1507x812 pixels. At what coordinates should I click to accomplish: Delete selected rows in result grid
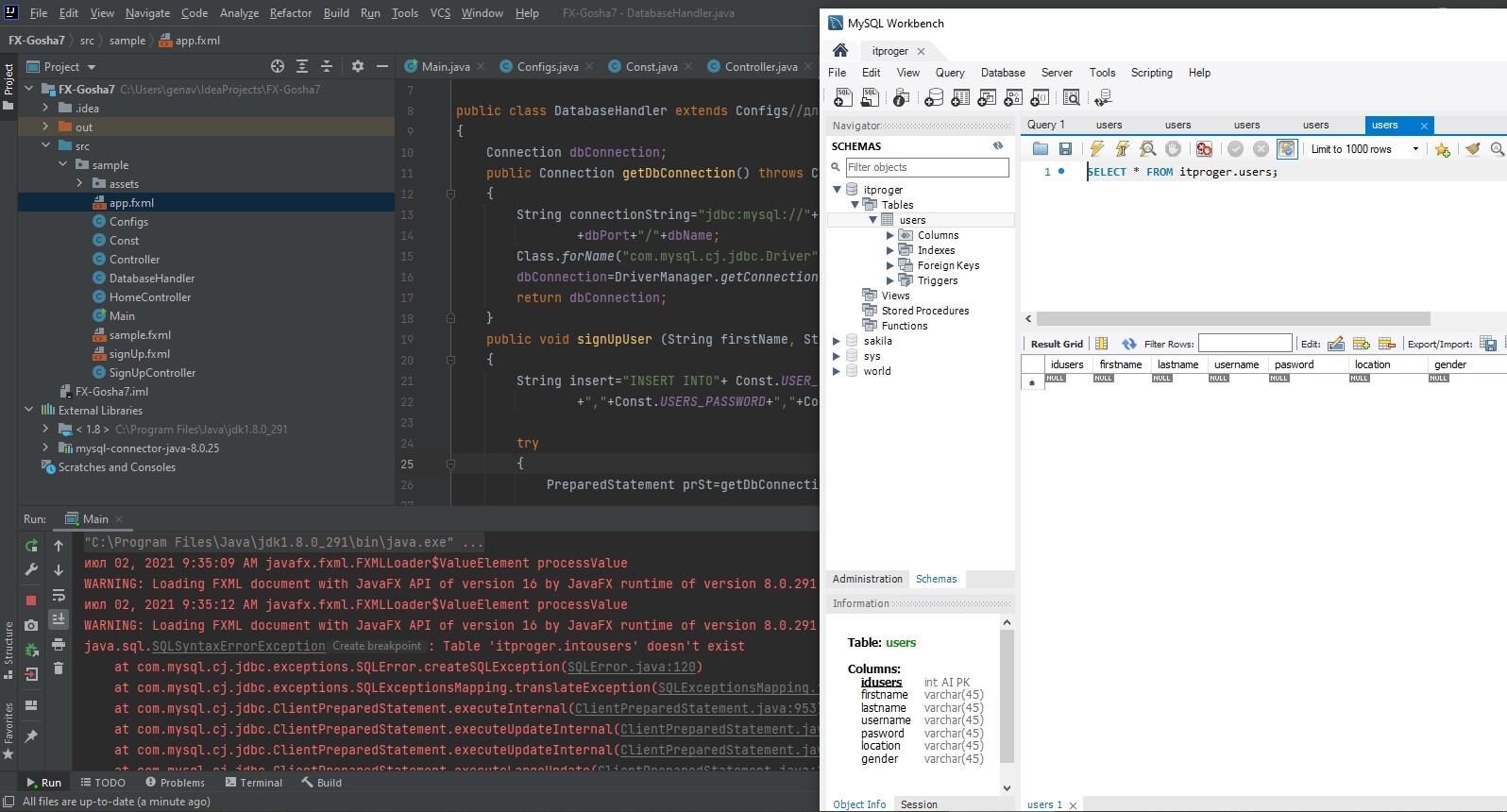pos(1387,344)
